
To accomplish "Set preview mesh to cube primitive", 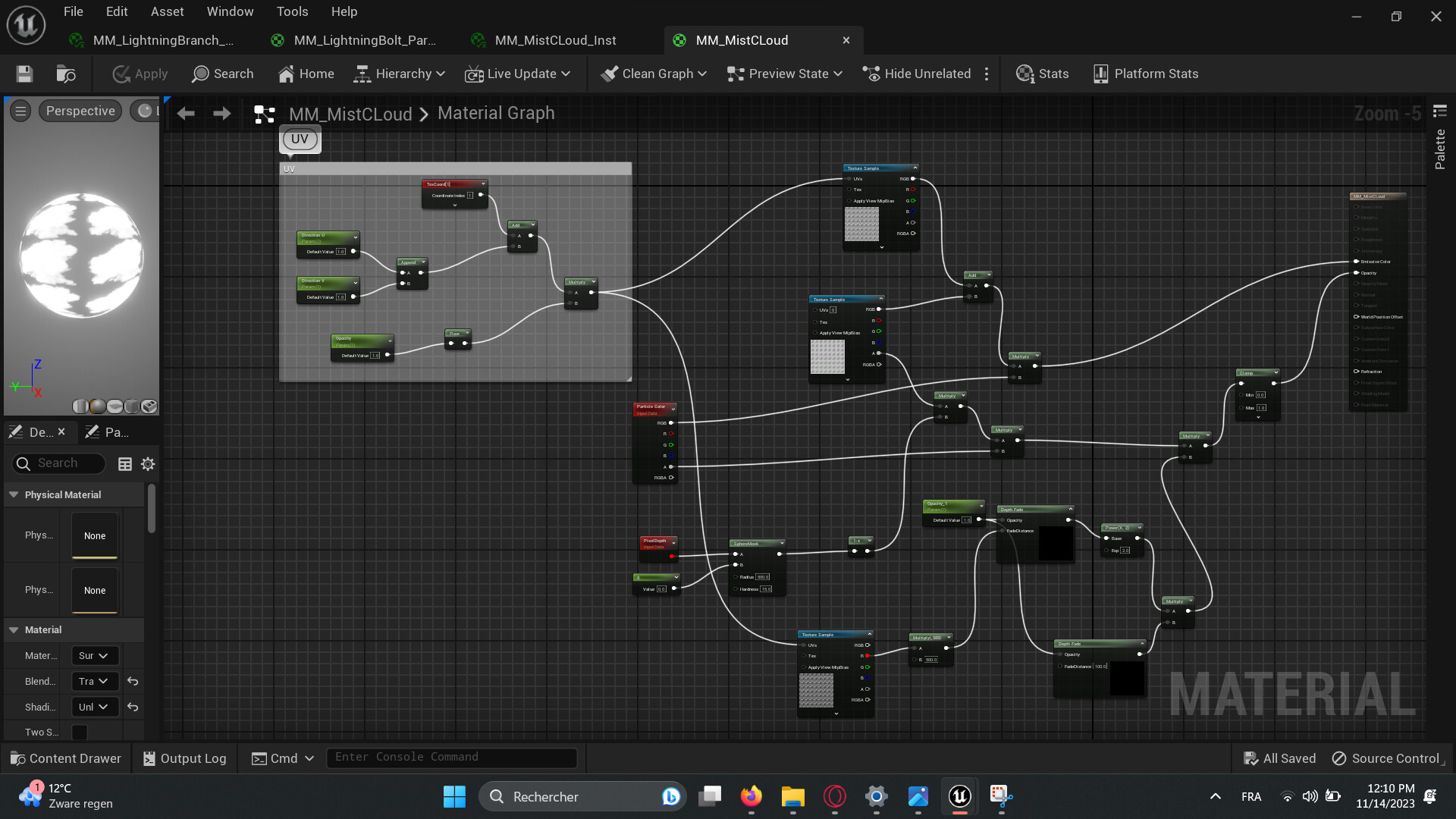I will [x=132, y=406].
